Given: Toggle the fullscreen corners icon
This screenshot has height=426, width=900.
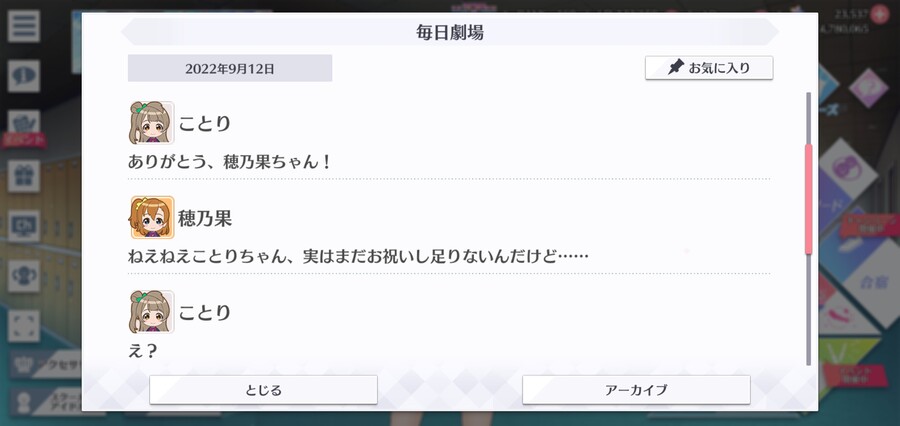Looking at the screenshot, I should [x=24, y=326].
